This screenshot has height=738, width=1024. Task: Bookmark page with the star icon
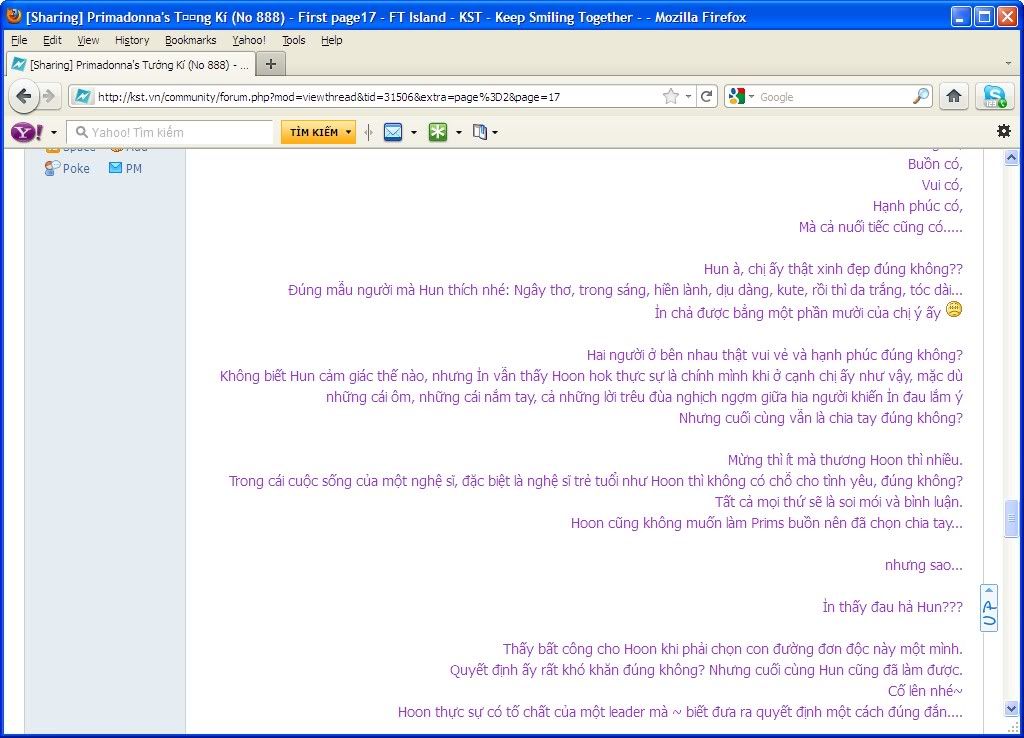[671, 97]
